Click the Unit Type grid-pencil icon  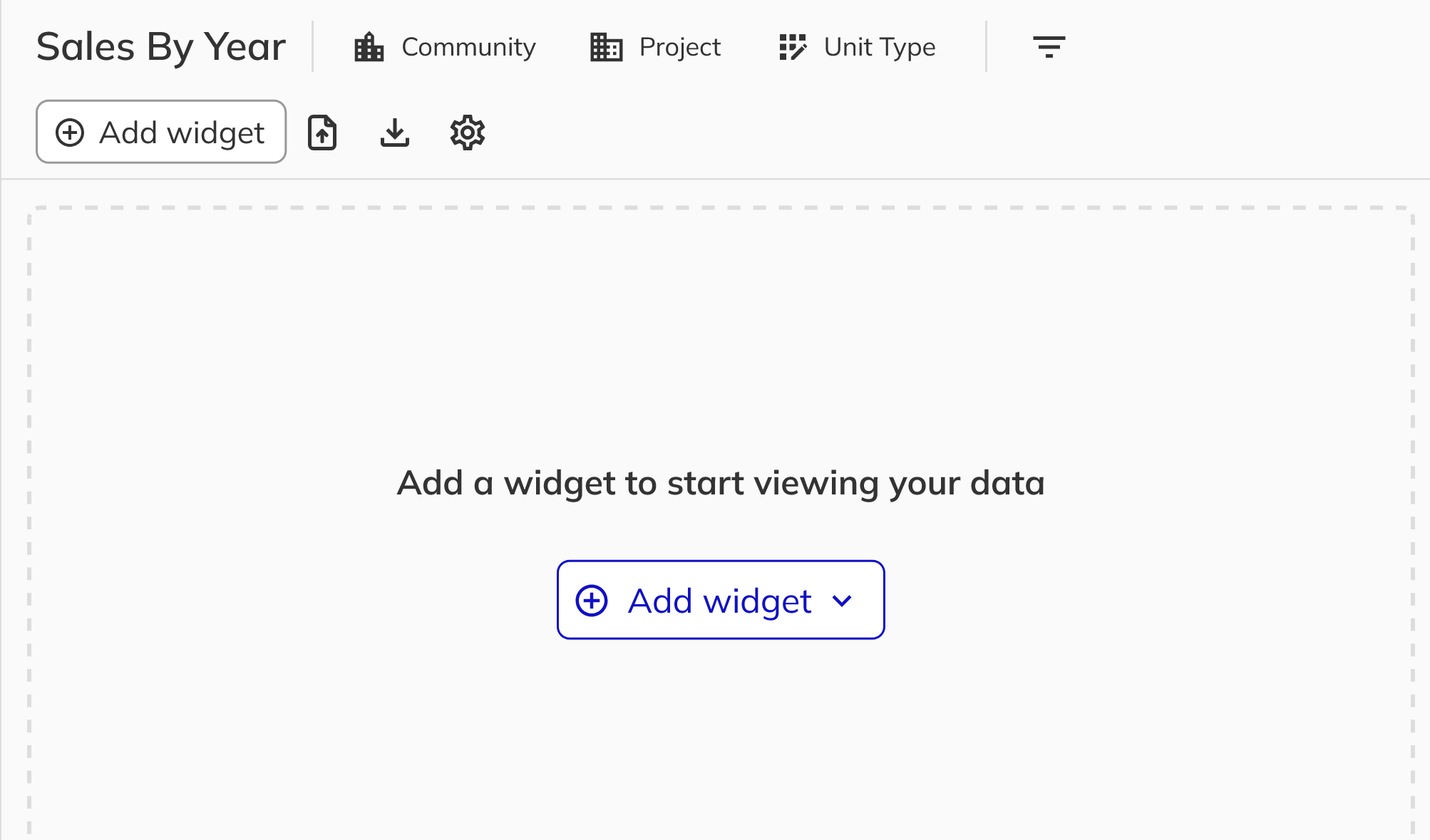tap(793, 47)
